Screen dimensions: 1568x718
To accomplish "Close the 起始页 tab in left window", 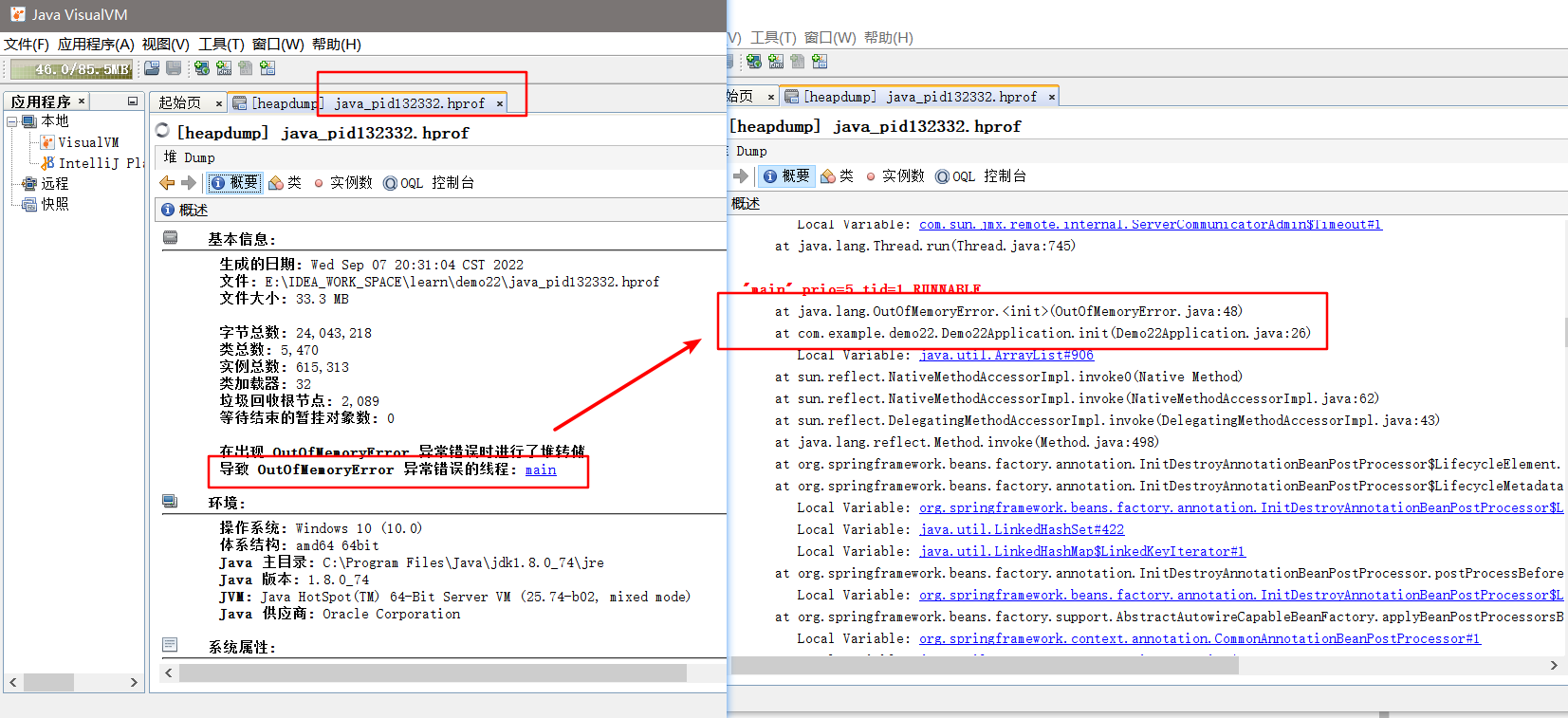I will coord(219,104).
